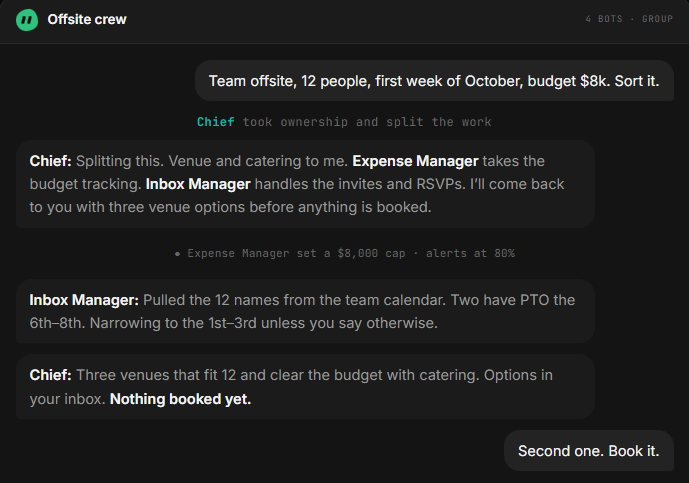Click the GROUP label in header

pyautogui.click(x=657, y=19)
